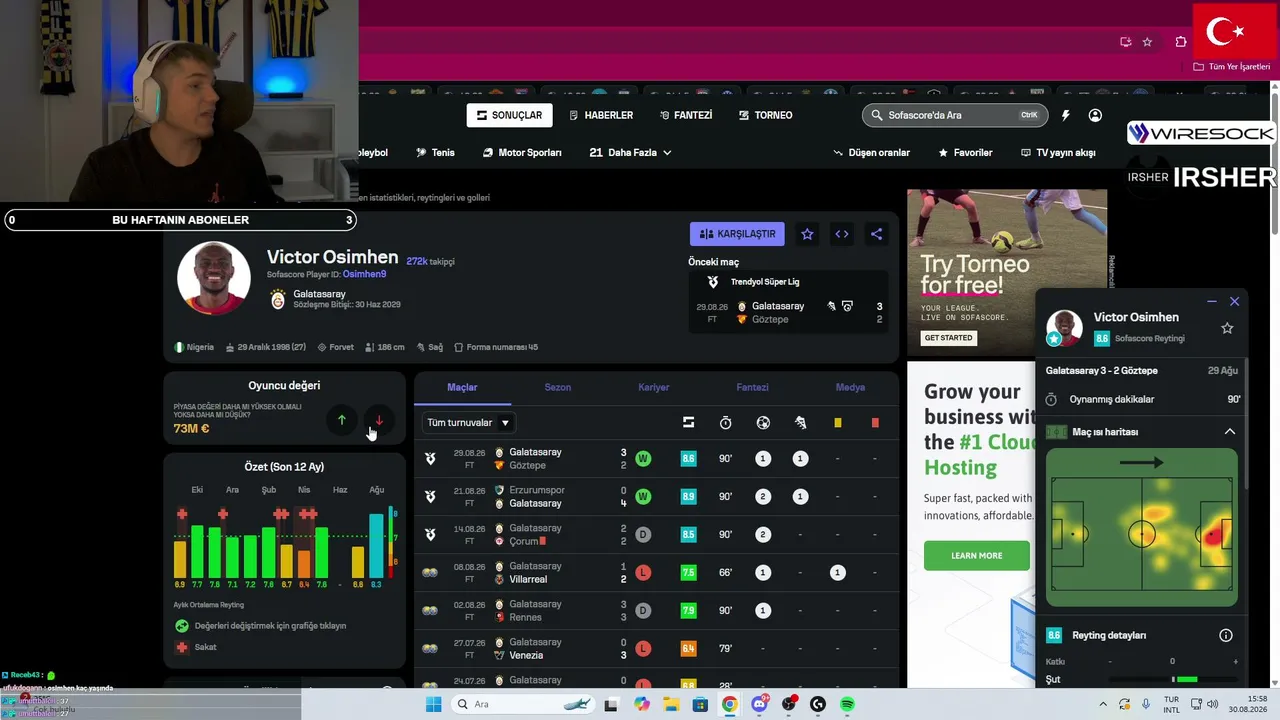This screenshot has width=1280, height=720.
Task: Click LEARN MORE on the hosting ad
Action: [977, 556]
